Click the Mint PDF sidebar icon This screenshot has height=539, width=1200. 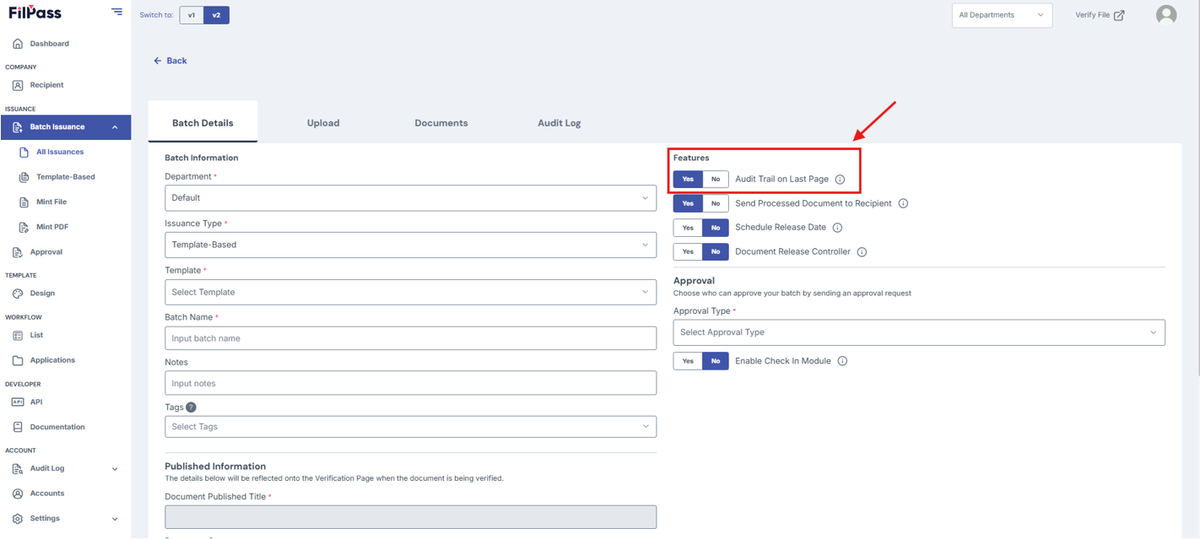[x=25, y=227]
